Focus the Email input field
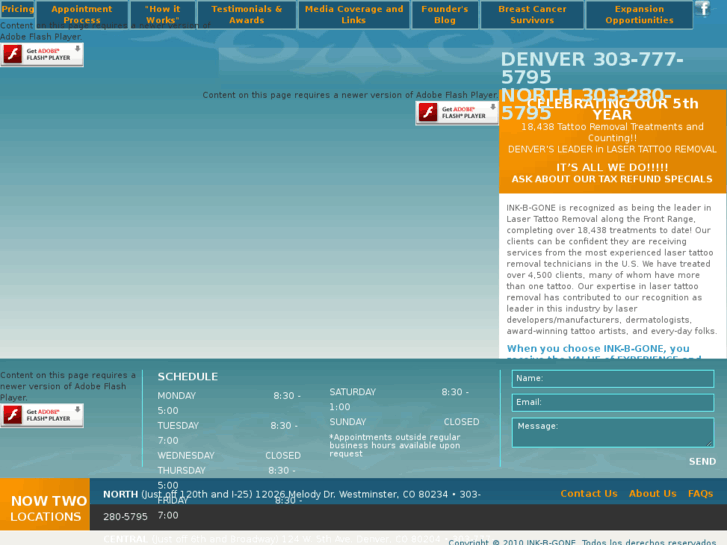The height and width of the screenshot is (545, 727). tap(612, 402)
